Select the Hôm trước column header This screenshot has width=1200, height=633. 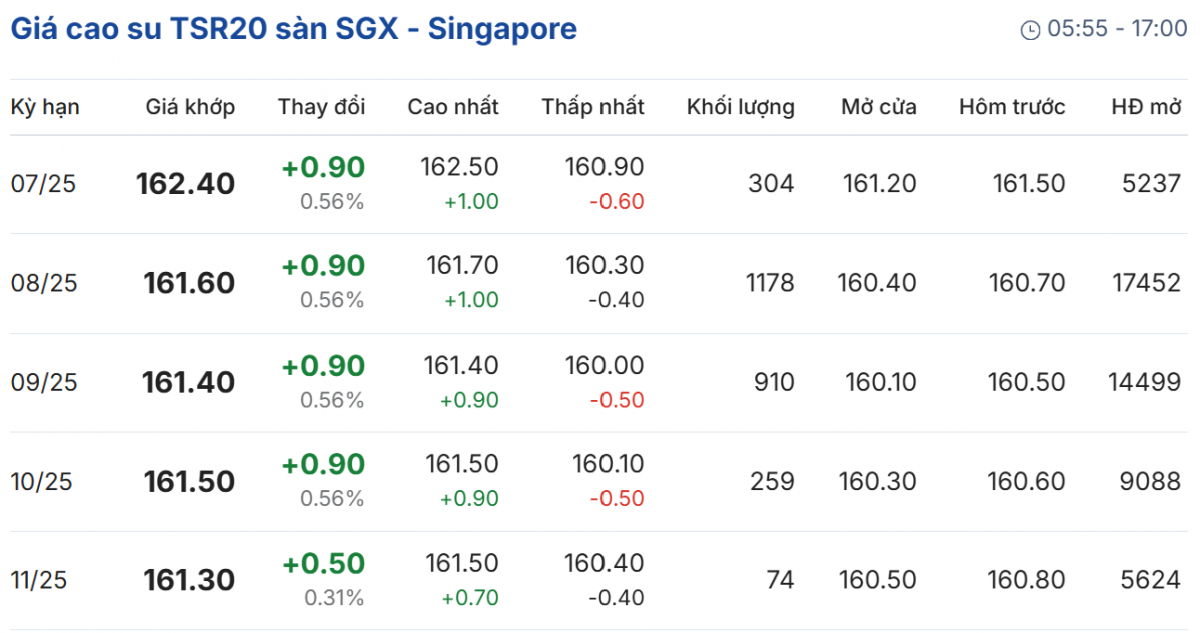[1012, 107]
